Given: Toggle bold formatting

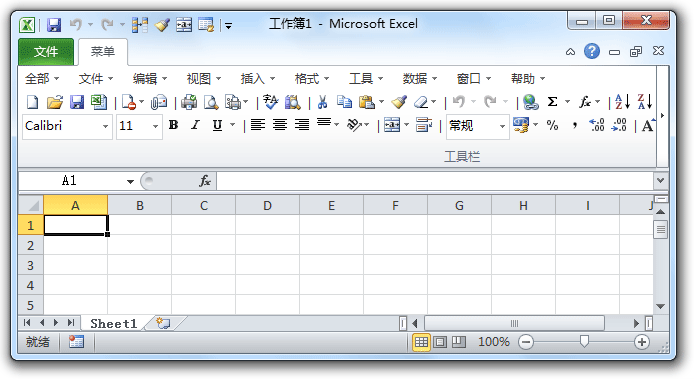Looking at the screenshot, I should 174,125.
